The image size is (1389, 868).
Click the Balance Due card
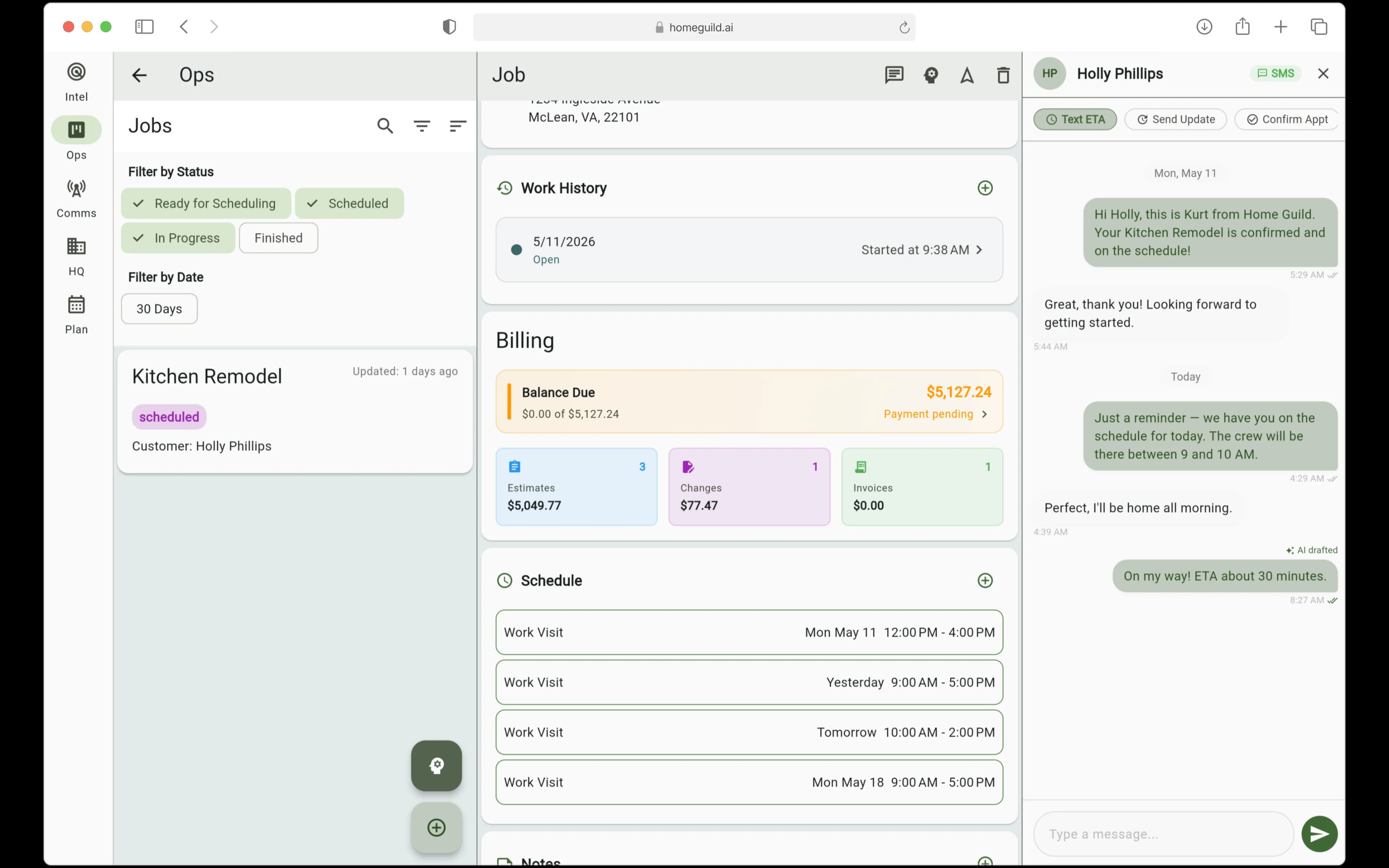(x=749, y=401)
